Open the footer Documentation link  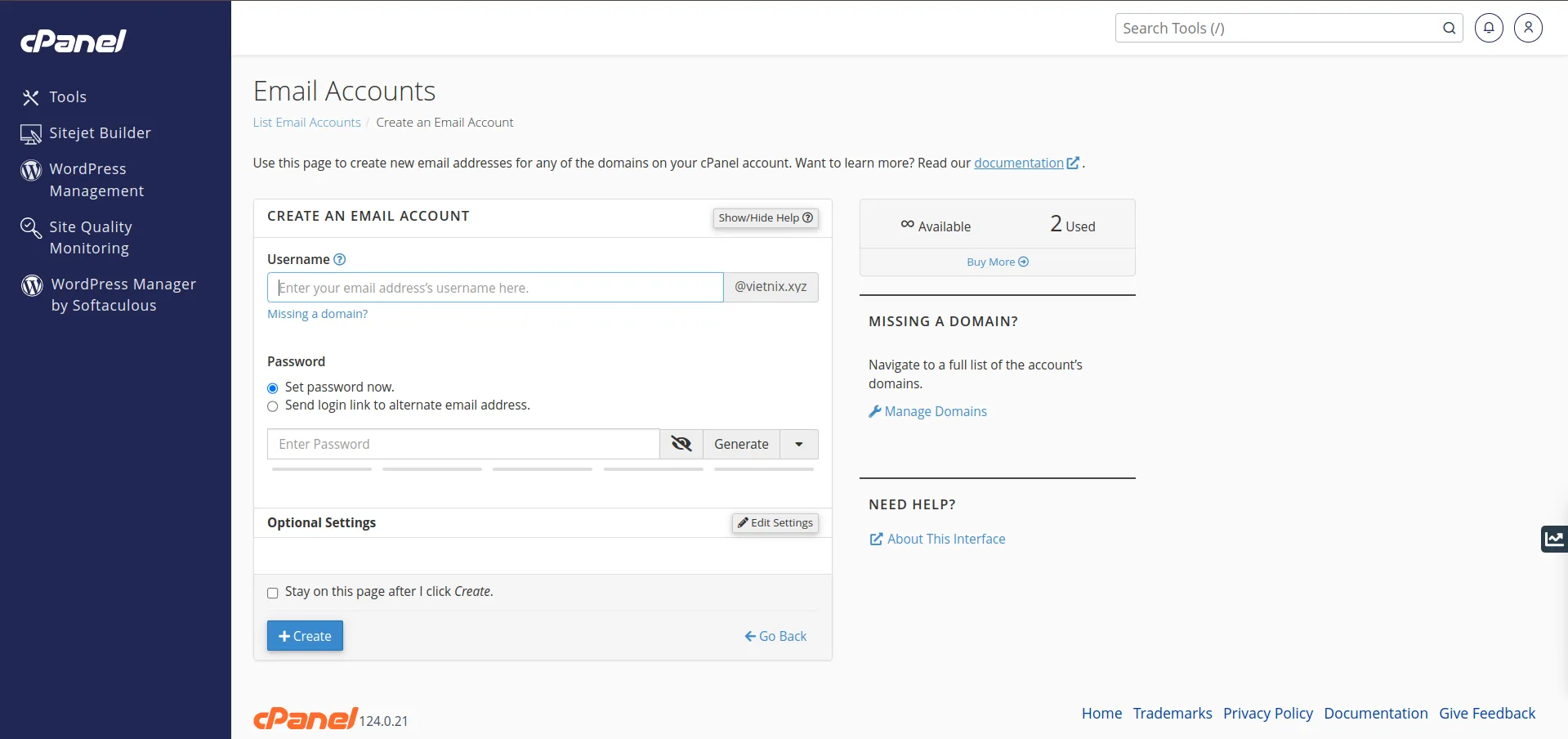click(x=1376, y=714)
